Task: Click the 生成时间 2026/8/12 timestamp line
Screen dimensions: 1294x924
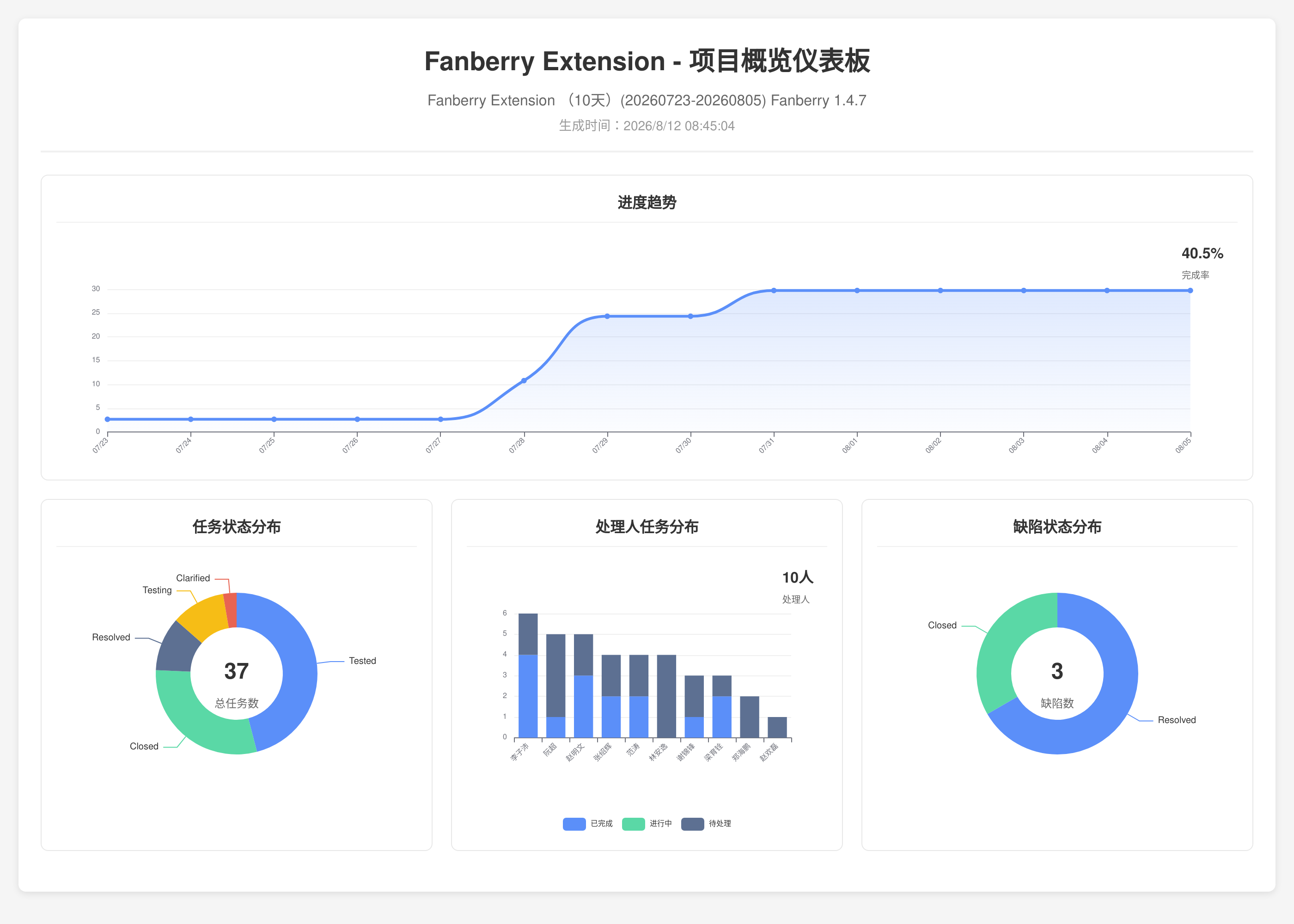Action: (x=647, y=126)
